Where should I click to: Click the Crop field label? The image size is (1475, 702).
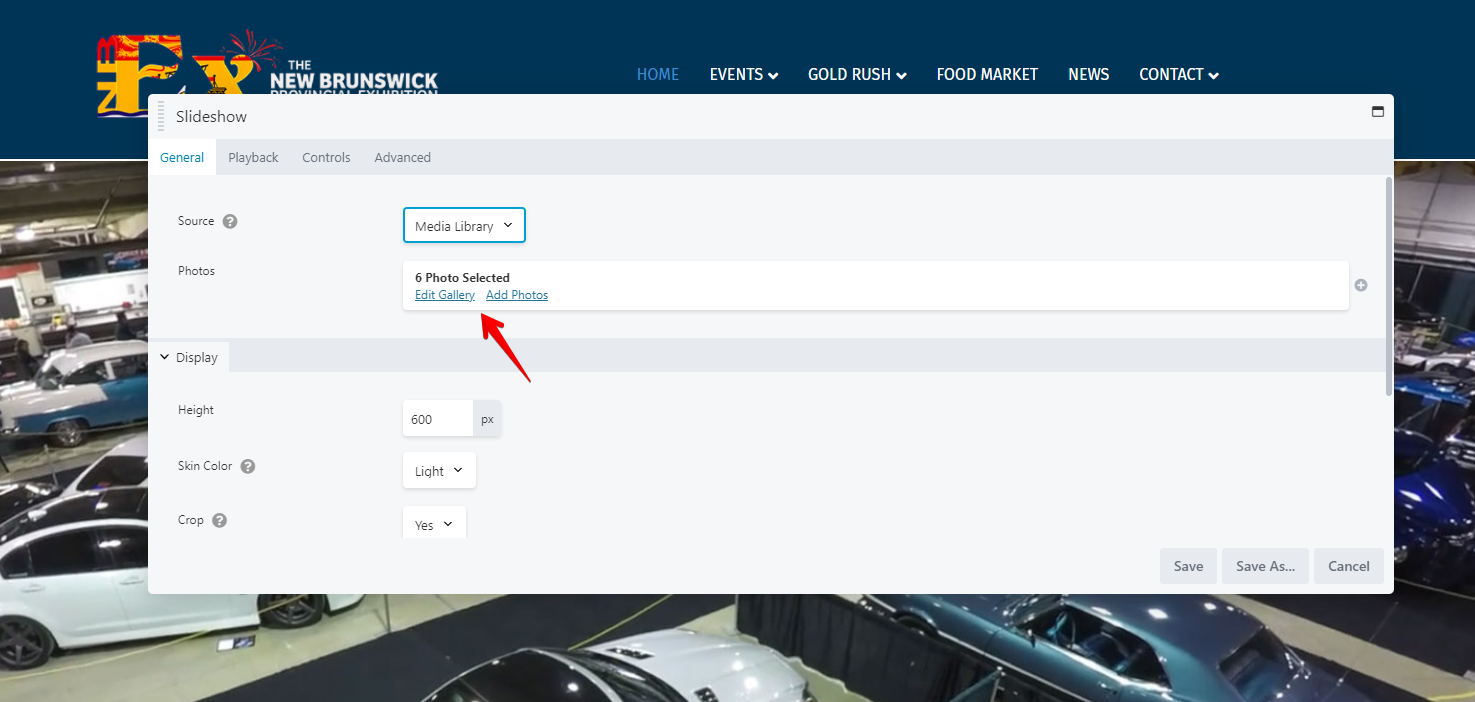pyautogui.click(x=191, y=520)
